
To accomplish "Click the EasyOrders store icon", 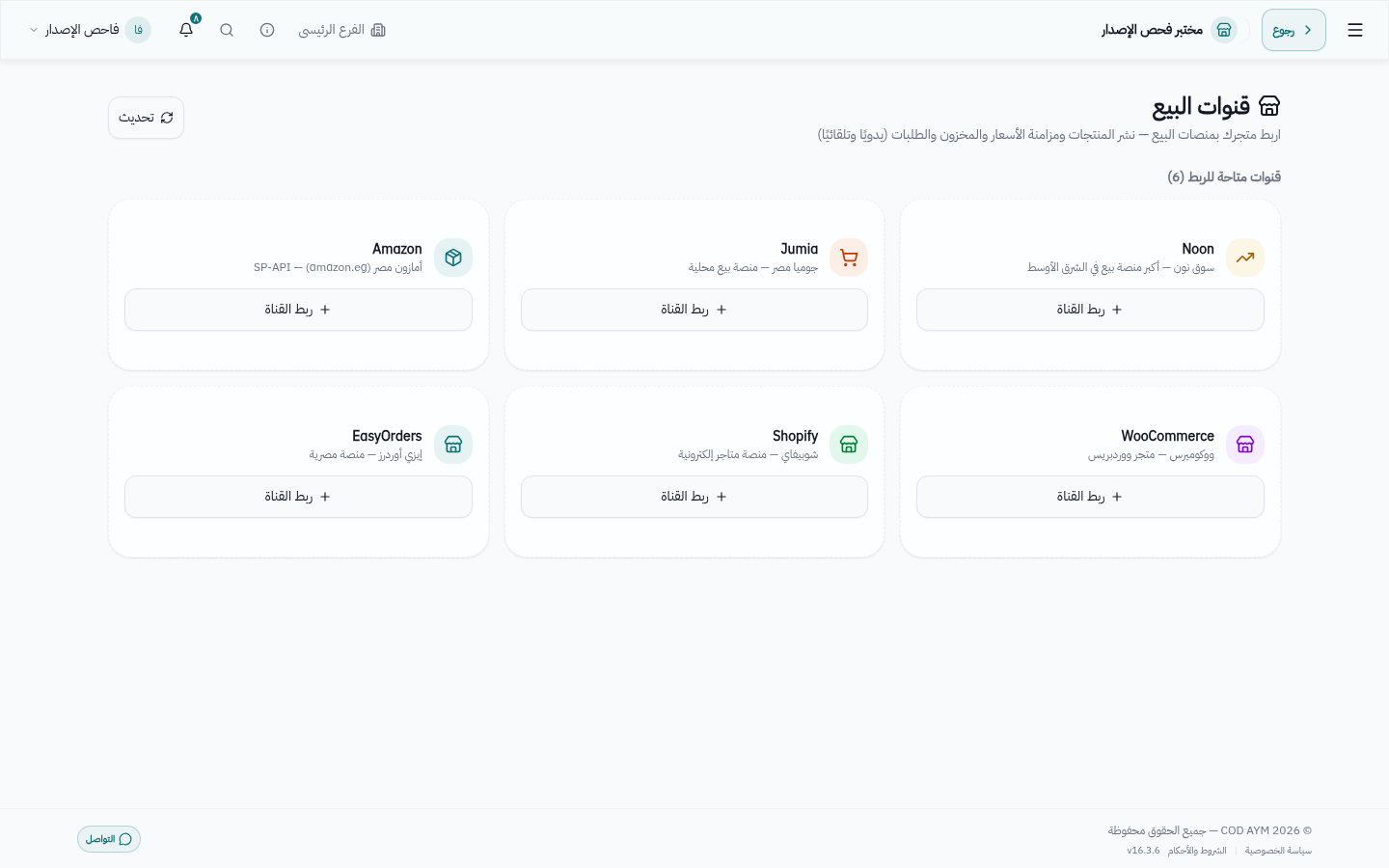I will click(x=453, y=445).
